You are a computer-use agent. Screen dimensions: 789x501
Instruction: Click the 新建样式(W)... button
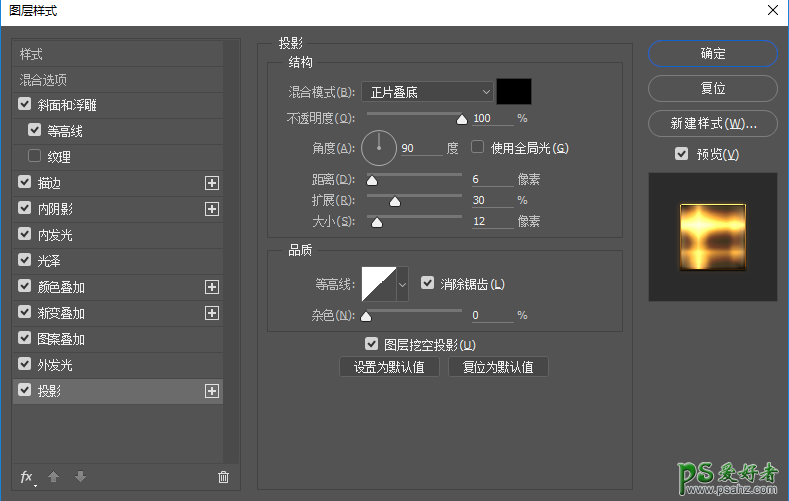(x=712, y=124)
